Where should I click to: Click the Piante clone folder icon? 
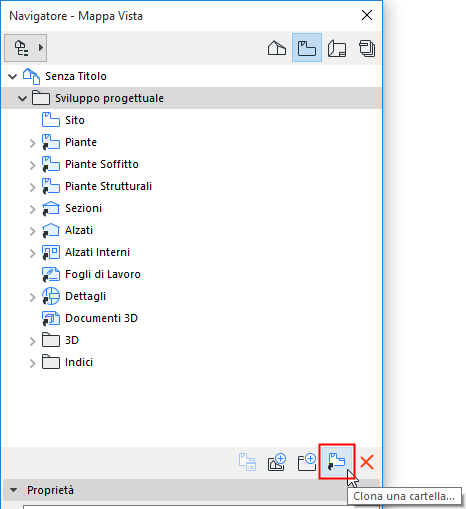click(x=51, y=142)
